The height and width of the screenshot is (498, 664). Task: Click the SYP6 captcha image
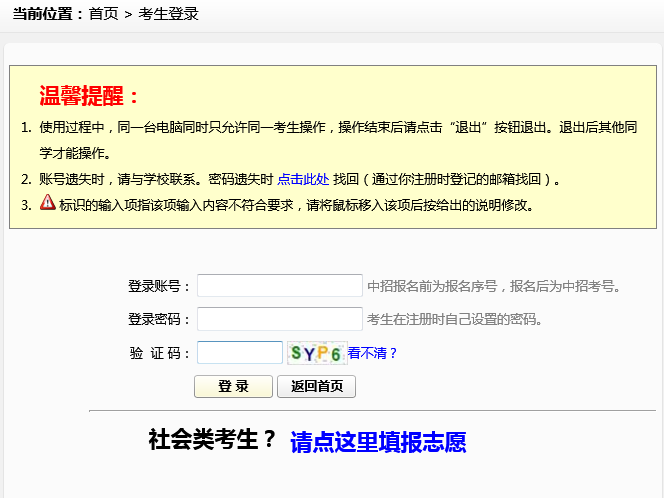click(x=315, y=353)
